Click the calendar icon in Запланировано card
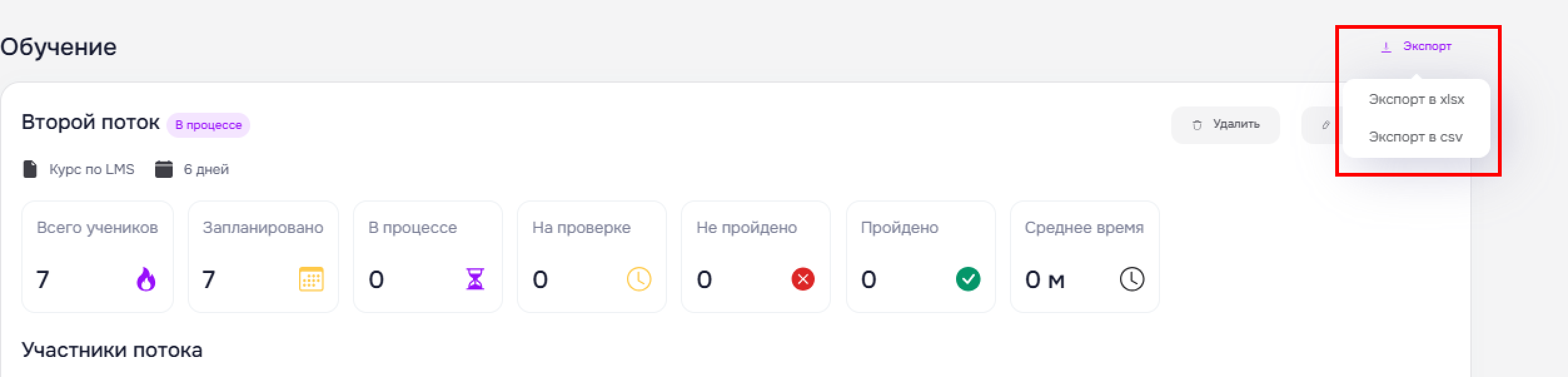The image size is (1568, 377). click(x=311, y=279)
